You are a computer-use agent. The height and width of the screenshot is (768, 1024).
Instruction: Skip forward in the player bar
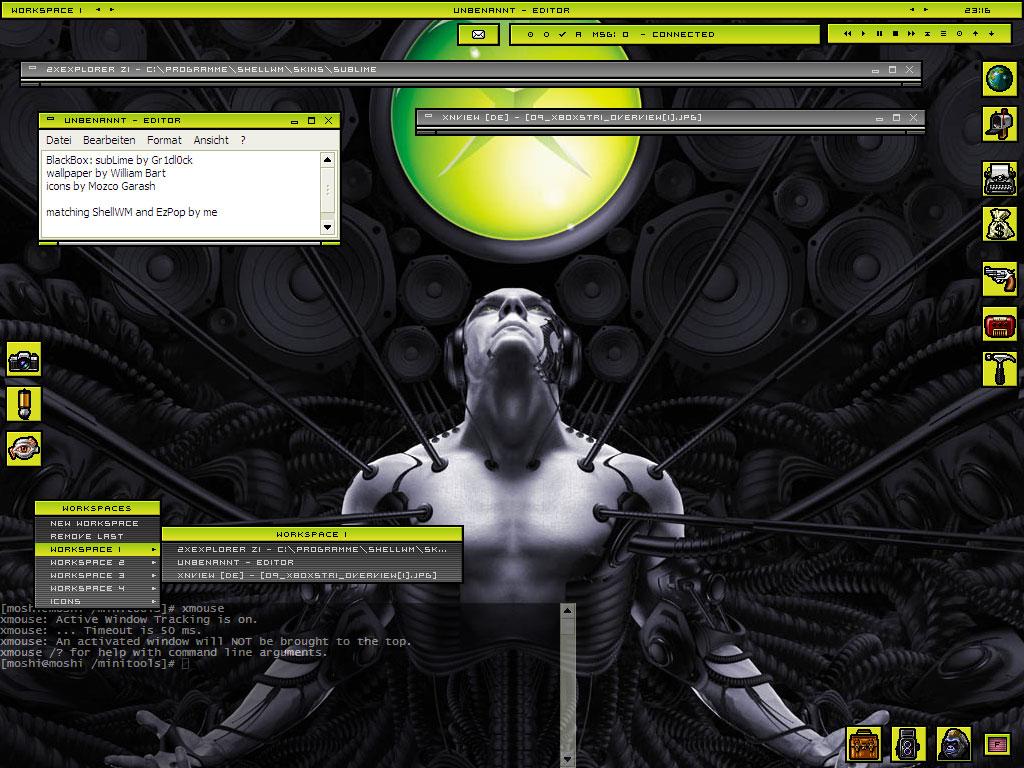911,34
